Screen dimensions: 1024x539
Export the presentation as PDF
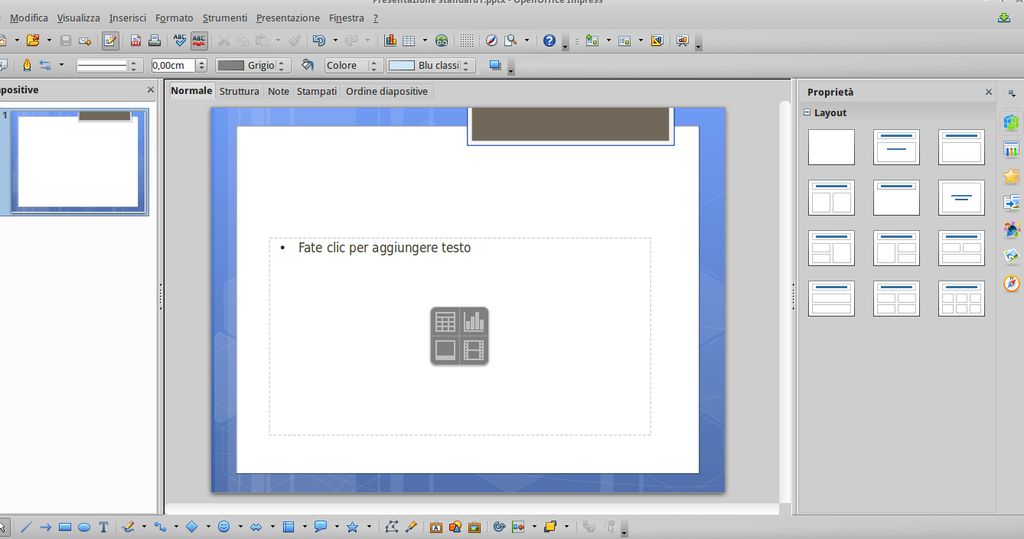[135, 41]
